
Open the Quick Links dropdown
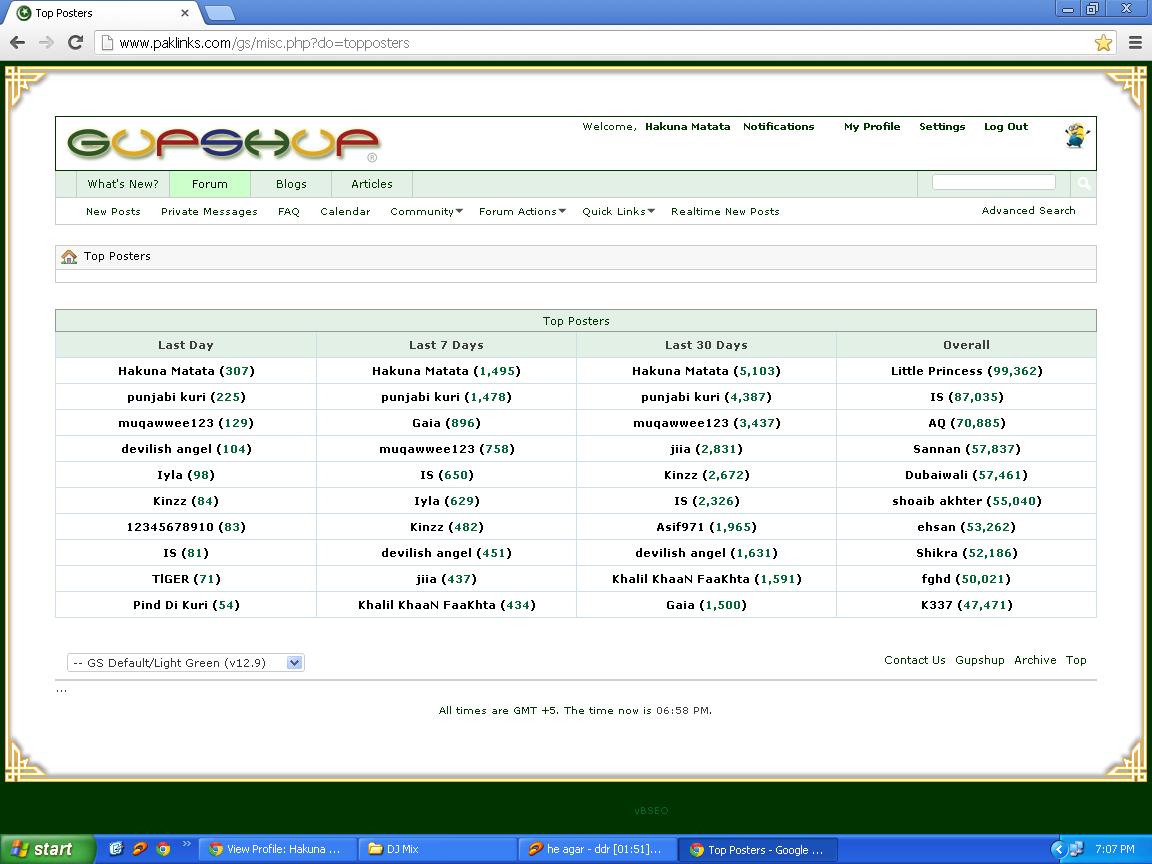(x=618, y=212)
